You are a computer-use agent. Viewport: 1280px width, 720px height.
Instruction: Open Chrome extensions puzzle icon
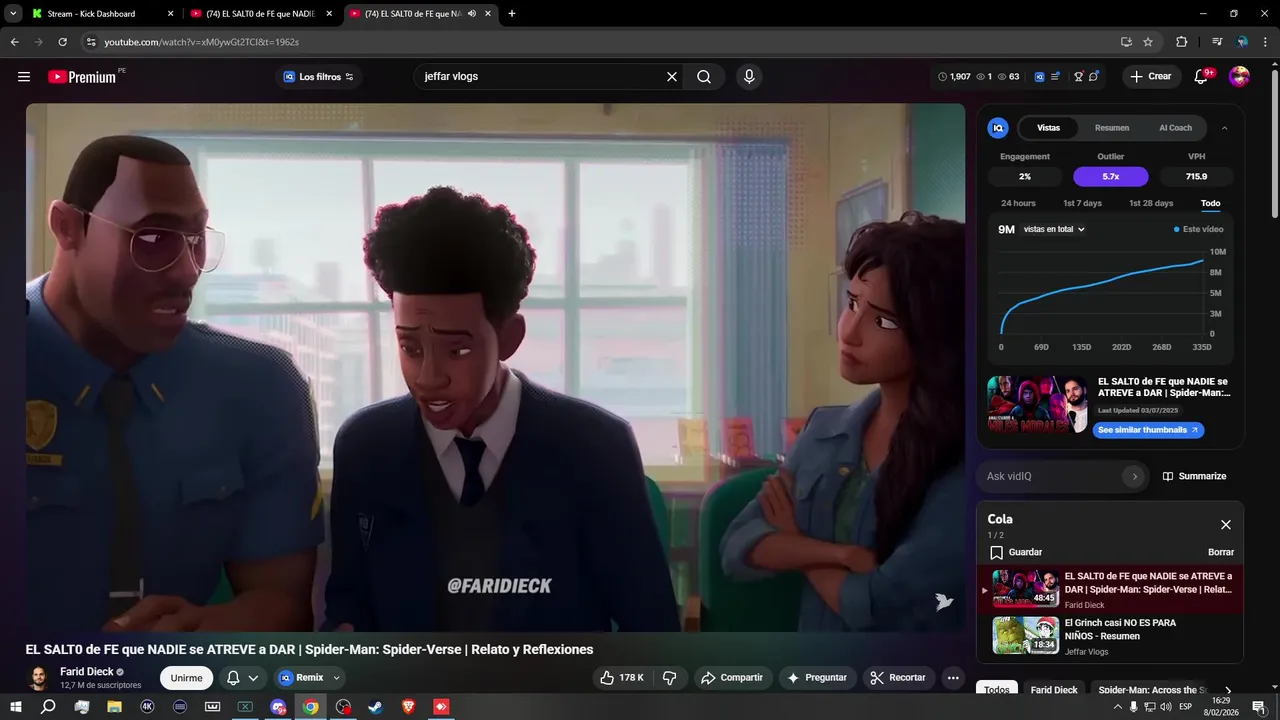(1181, 42)
